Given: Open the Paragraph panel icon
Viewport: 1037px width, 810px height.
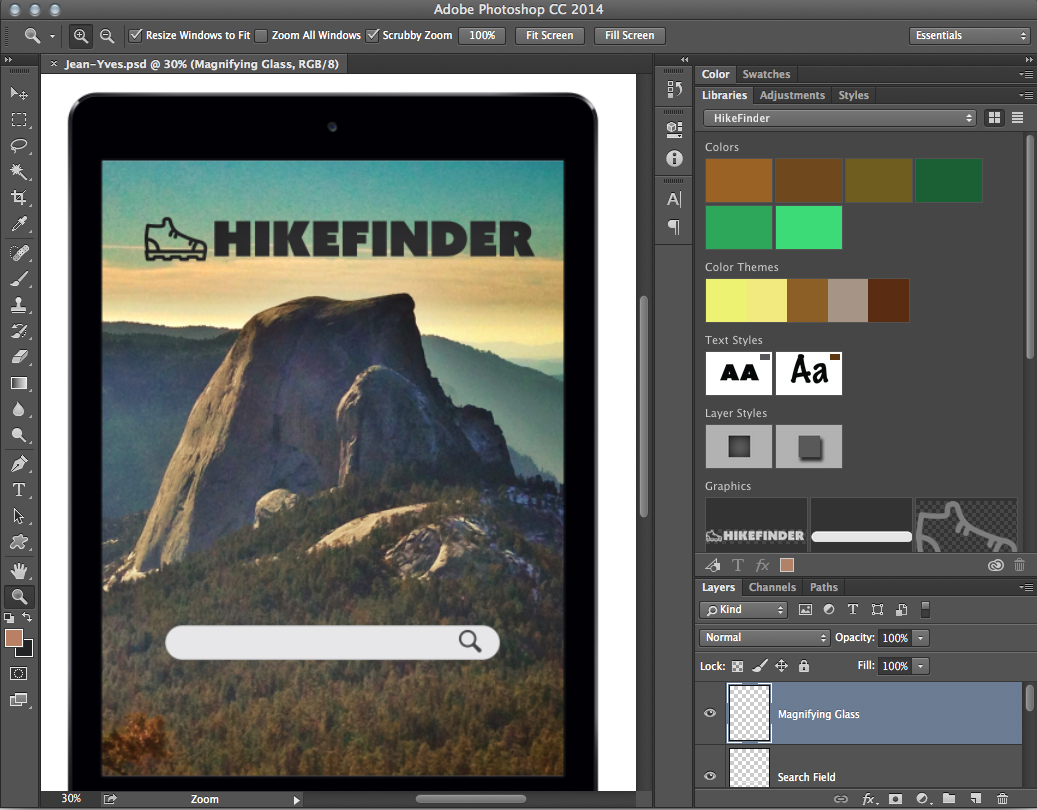Looking at the screenshot, I should [x=674, y=227].
